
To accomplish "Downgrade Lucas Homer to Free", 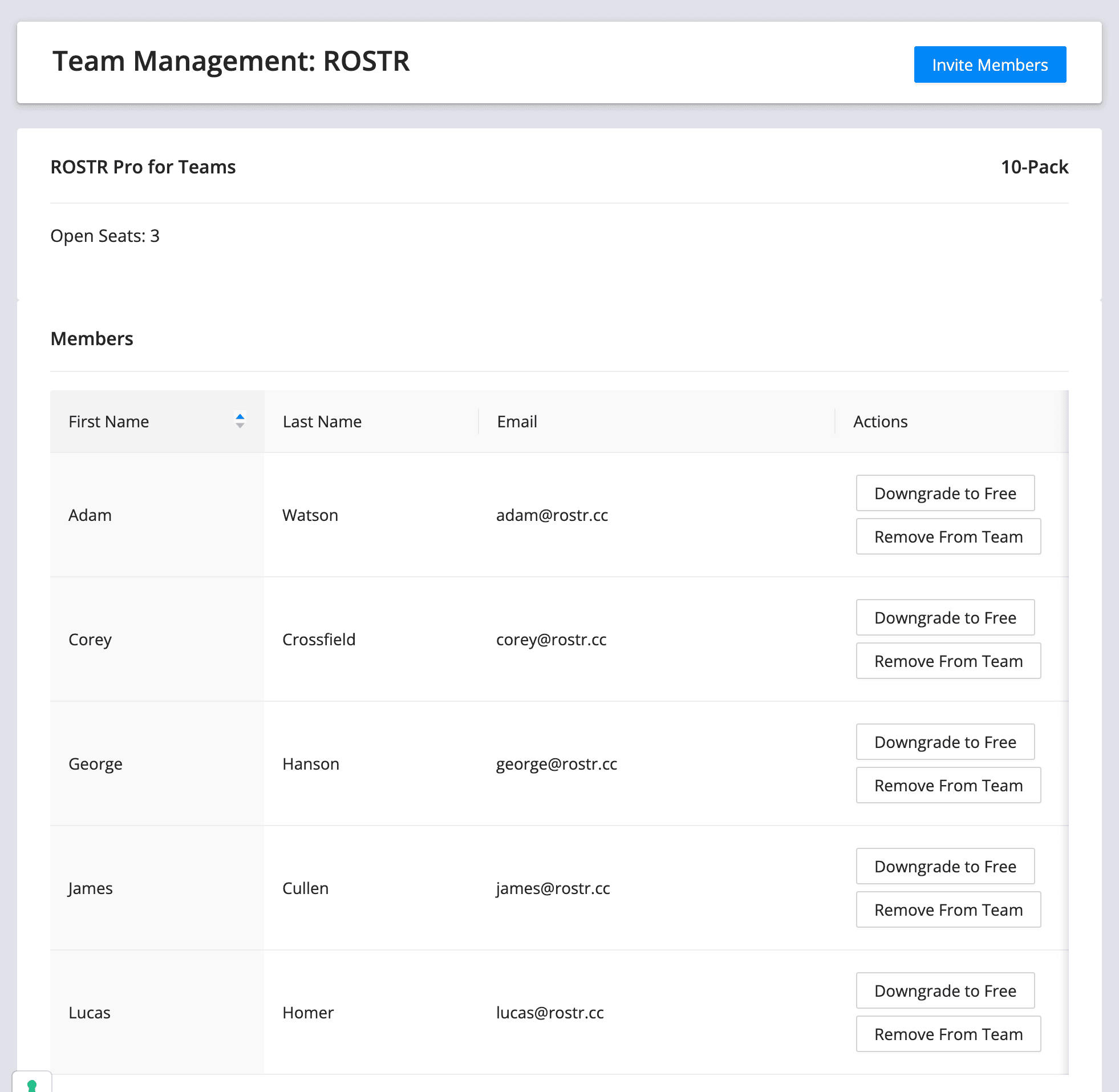I will pos(944,991).
